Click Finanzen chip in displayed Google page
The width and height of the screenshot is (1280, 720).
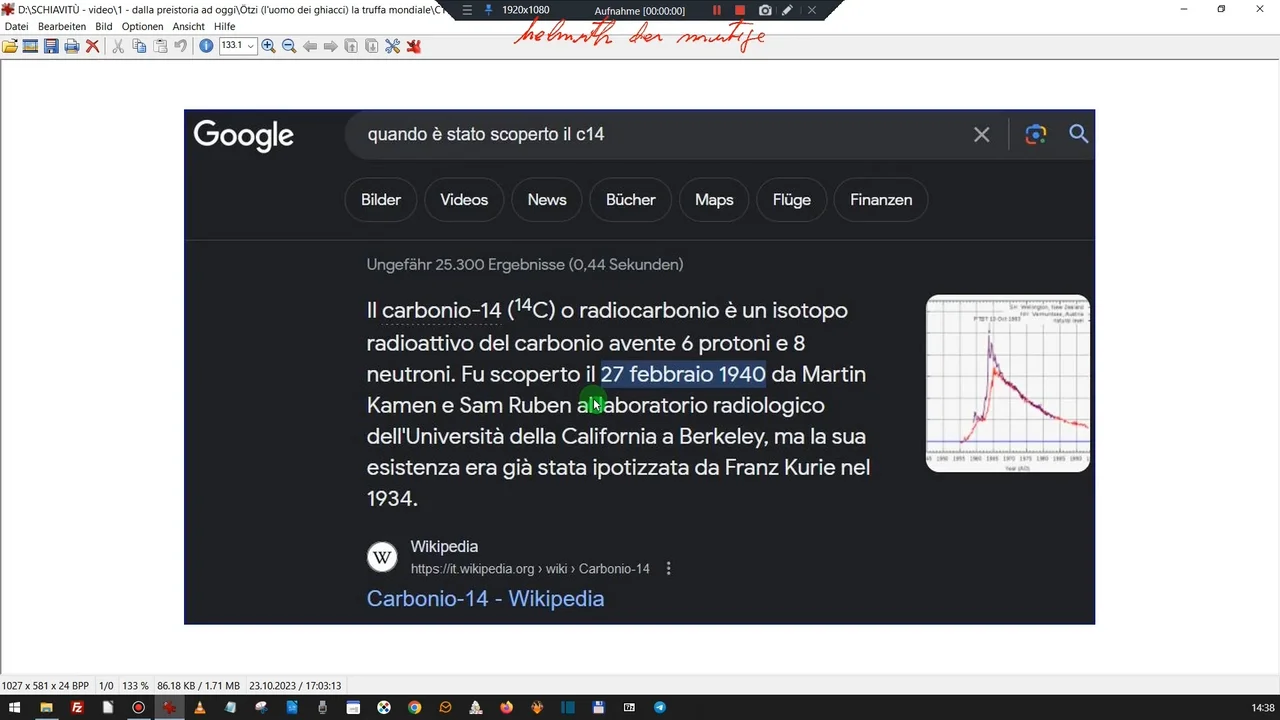click(x=881, y=200)
